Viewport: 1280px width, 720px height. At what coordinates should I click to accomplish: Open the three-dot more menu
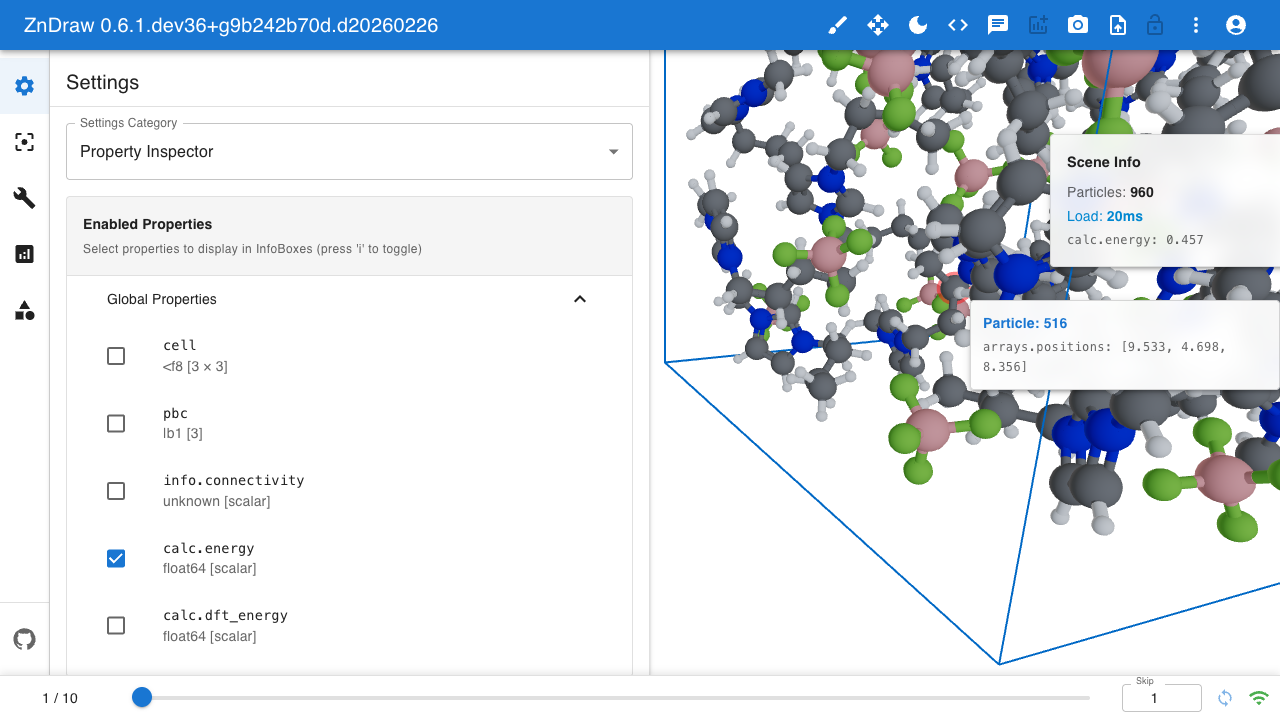coord(1196,25)
